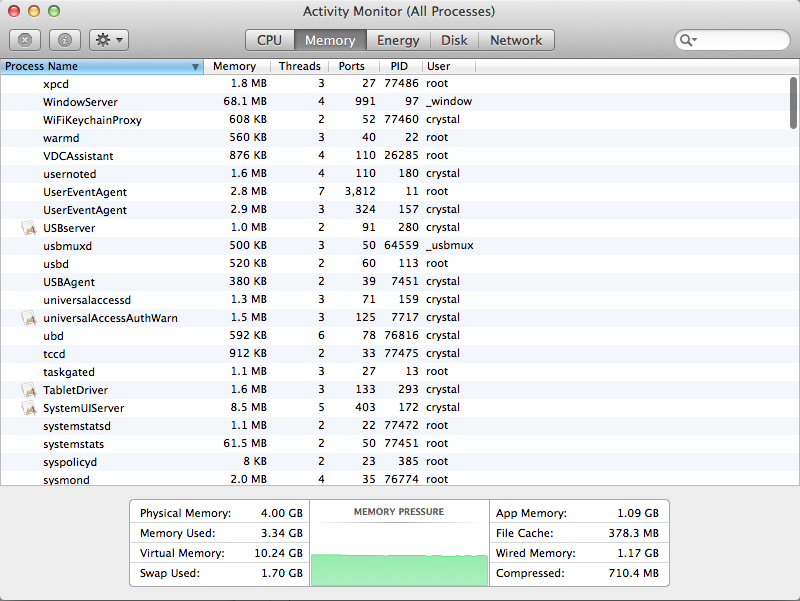Click the _window user cell
The width and height of the screenshot is (800, 601).
[449, 101]
